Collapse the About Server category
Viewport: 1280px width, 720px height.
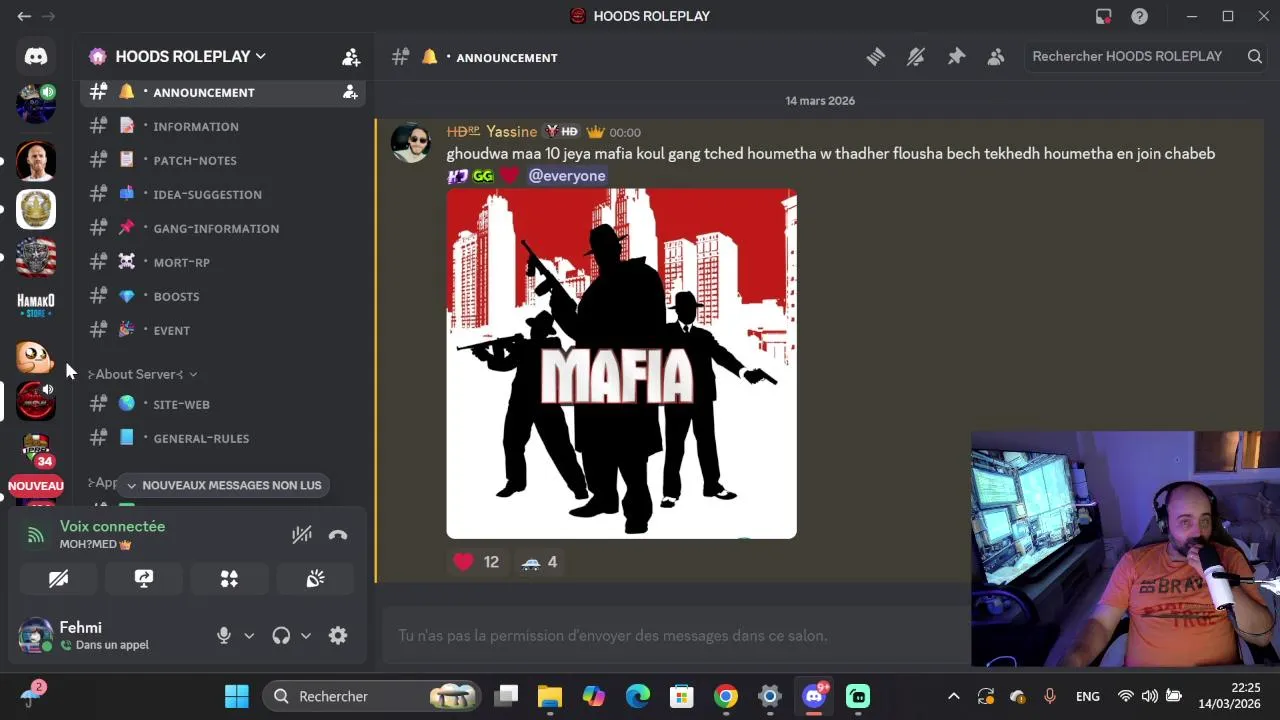point(142,374)
